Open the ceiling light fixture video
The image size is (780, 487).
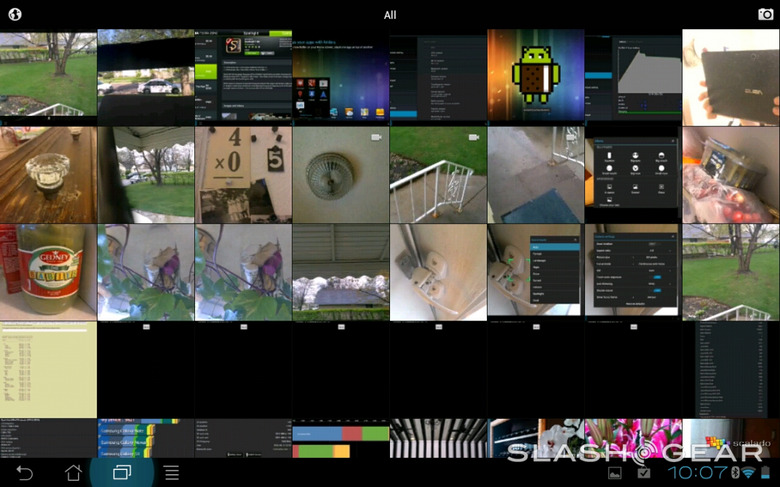(340, 173)
